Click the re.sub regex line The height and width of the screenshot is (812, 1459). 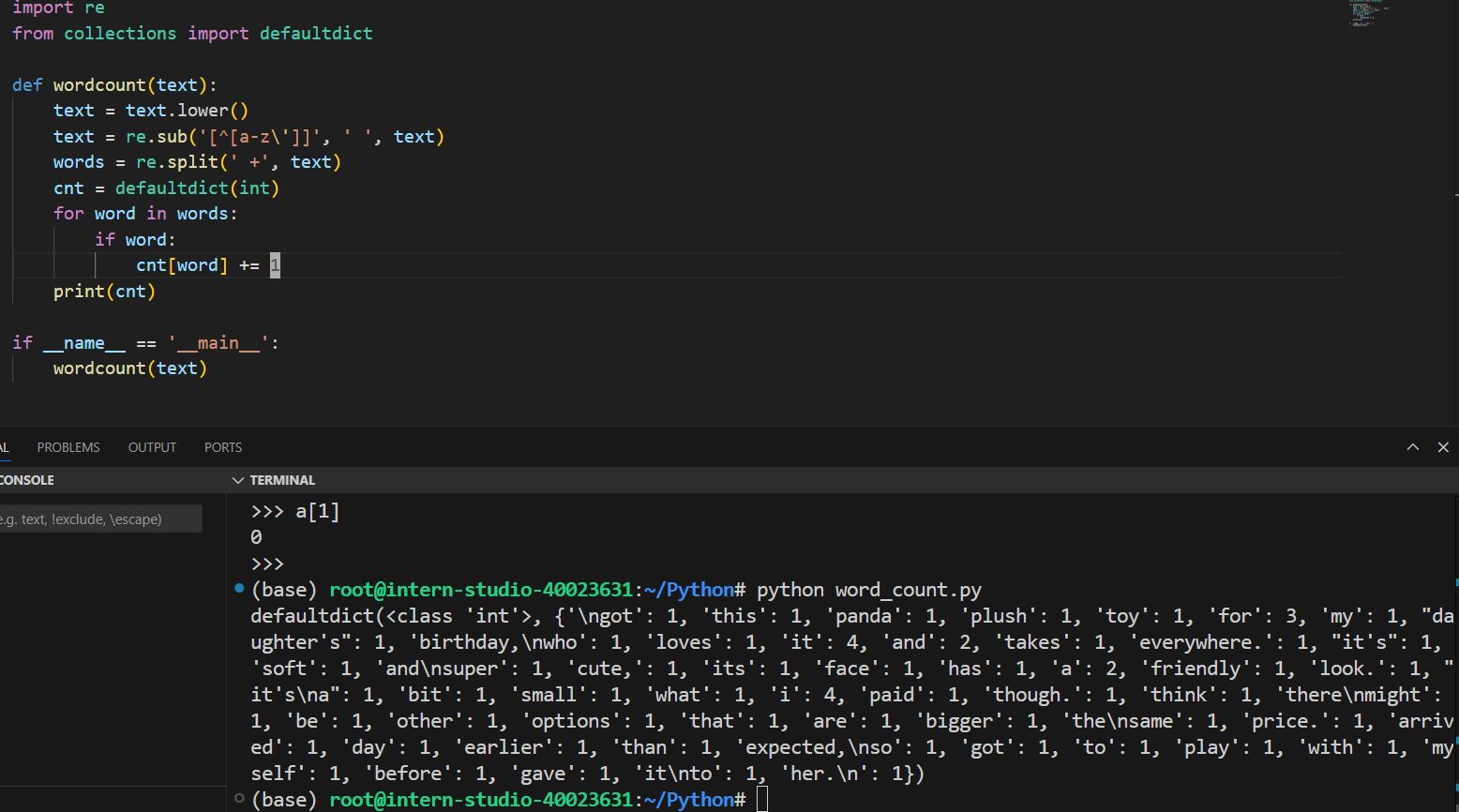tap(248, 137)
